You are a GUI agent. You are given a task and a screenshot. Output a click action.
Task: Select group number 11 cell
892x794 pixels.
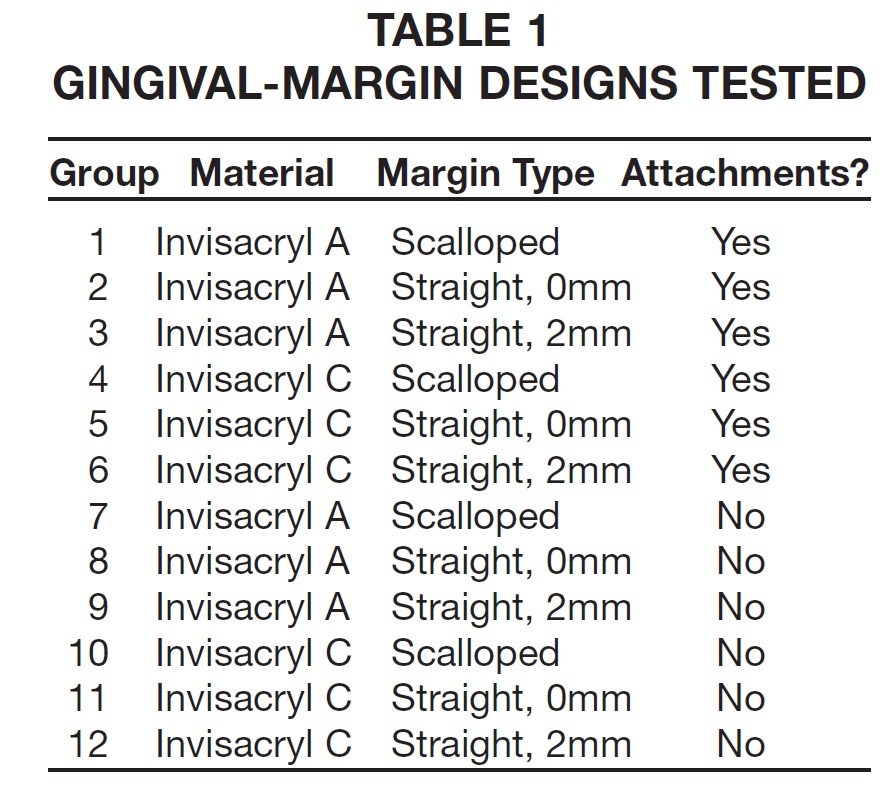point(88,698)
